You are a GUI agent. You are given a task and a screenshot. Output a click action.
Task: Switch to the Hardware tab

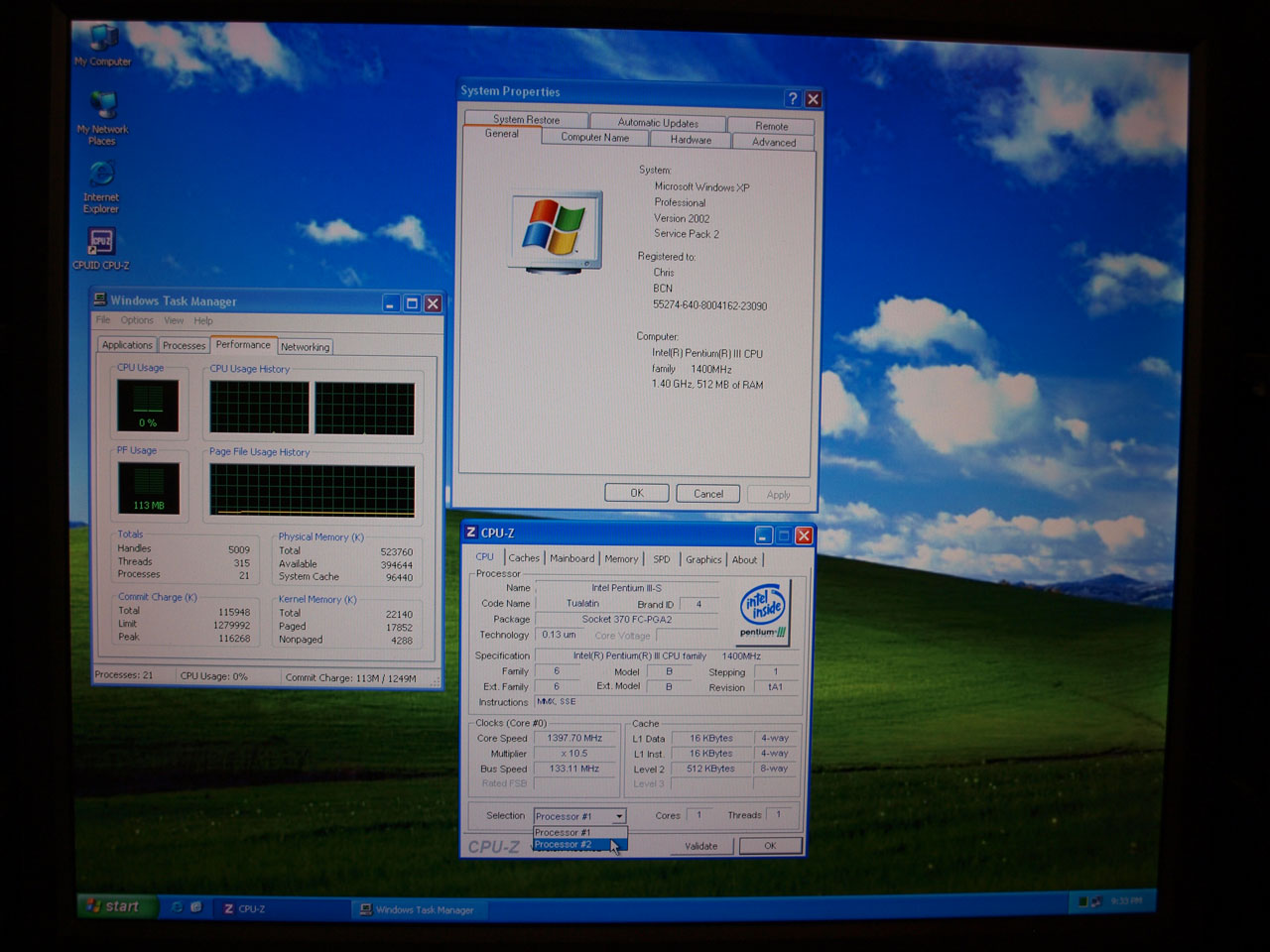(691, 140)
